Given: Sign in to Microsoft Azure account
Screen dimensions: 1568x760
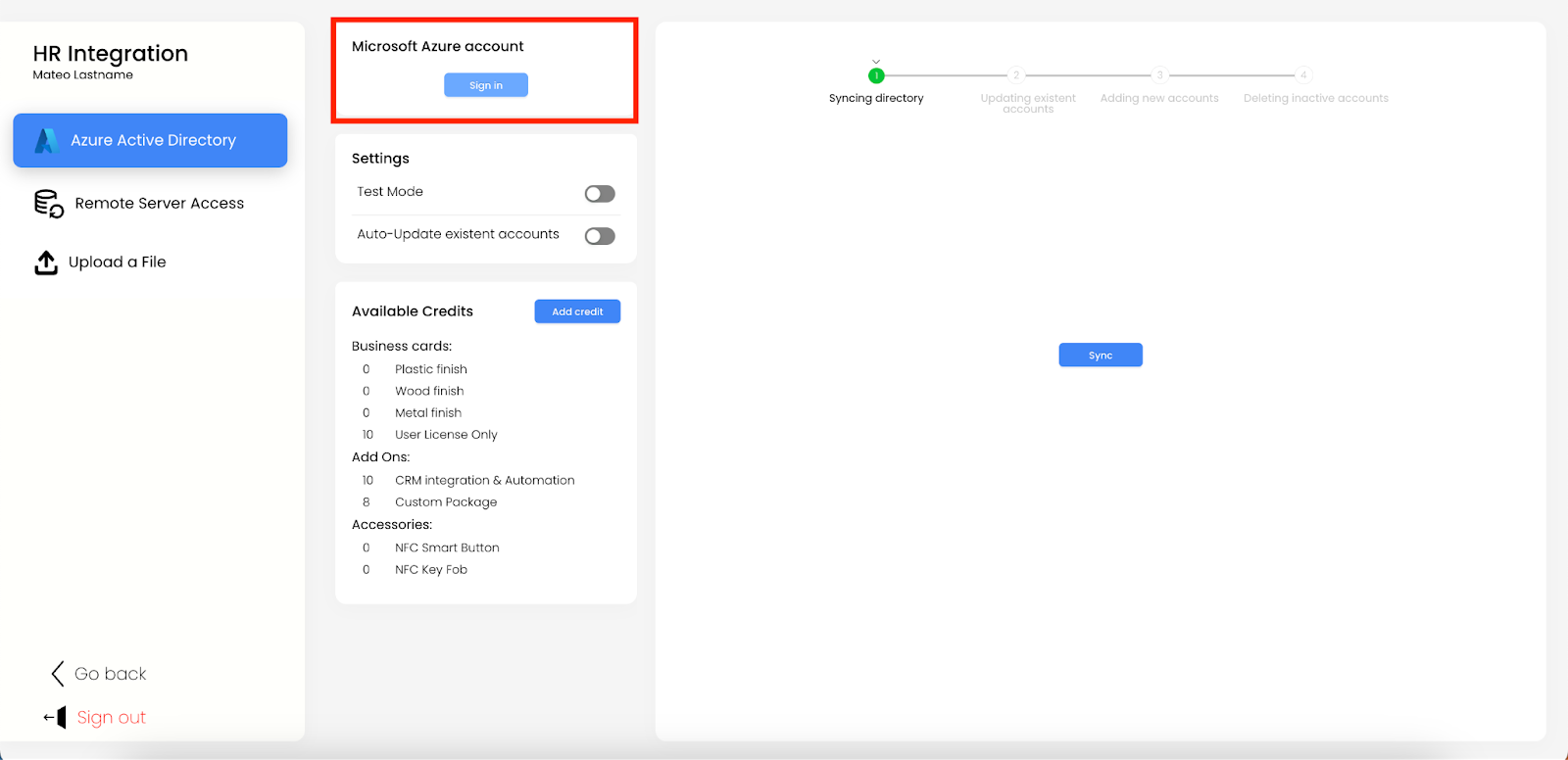Looking at the screenshot, I should 486,85.
